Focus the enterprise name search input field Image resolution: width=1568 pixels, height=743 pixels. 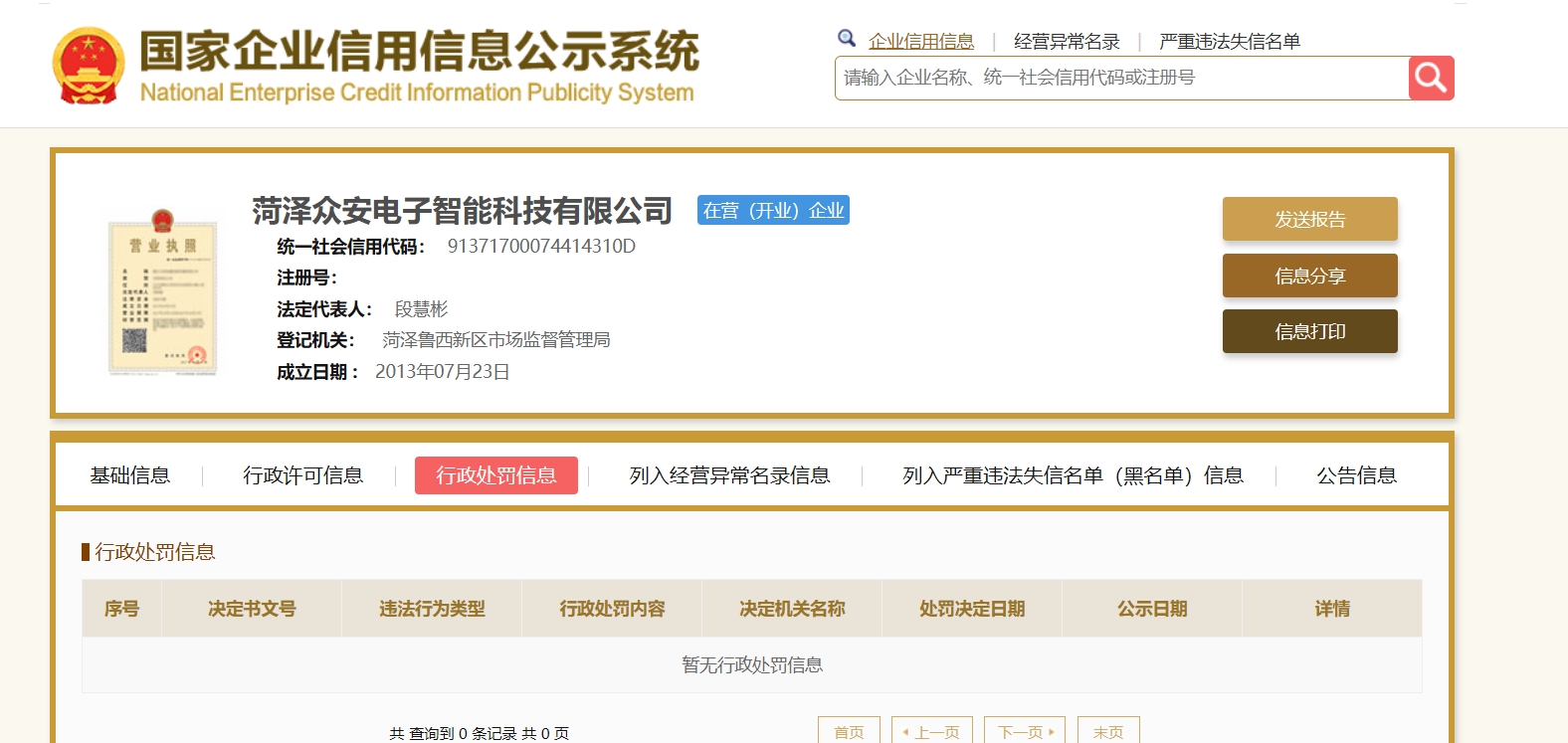pos(1121,78)
